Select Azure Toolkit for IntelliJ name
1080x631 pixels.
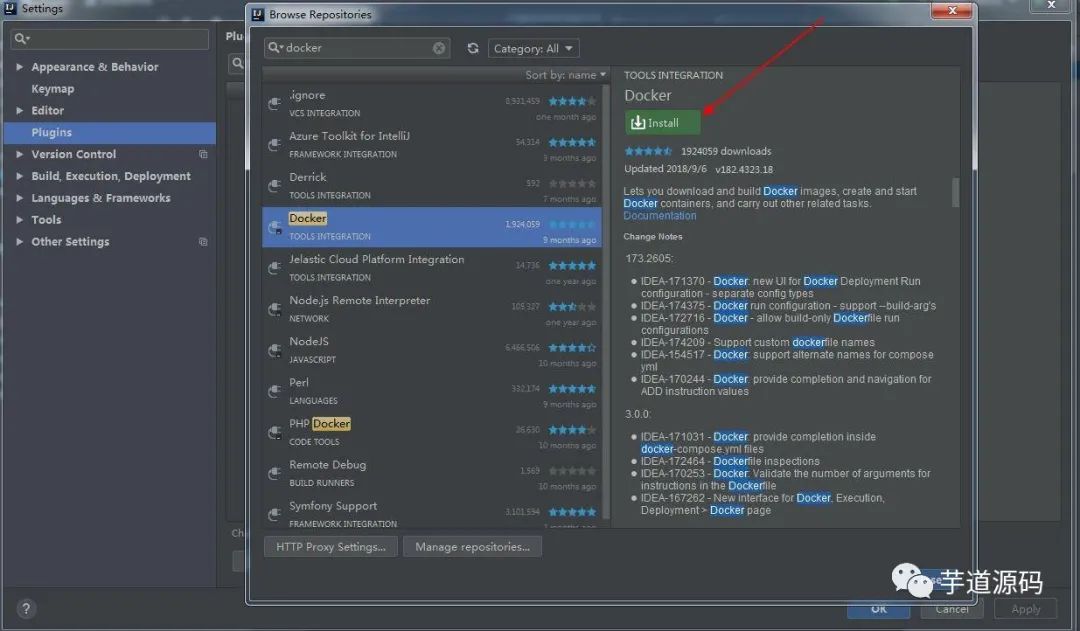click(349, 136)
